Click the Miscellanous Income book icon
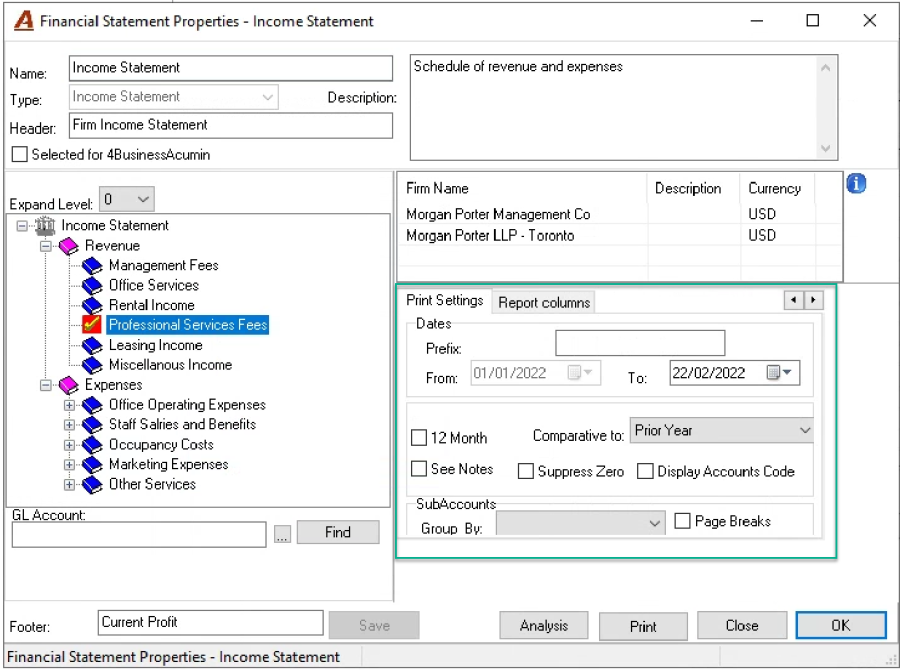Image resolution: width=900 pixels, height=670 pixels. (x=92, y=365)
